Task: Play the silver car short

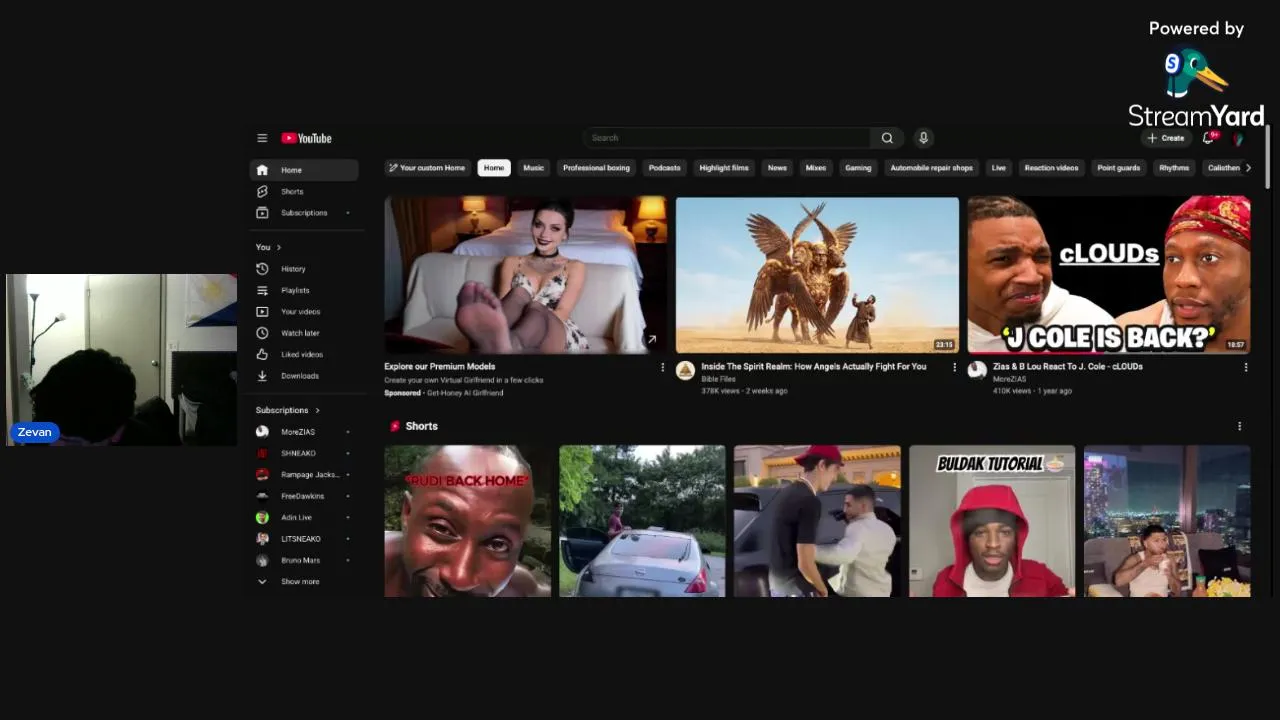Action: point(642,521)
